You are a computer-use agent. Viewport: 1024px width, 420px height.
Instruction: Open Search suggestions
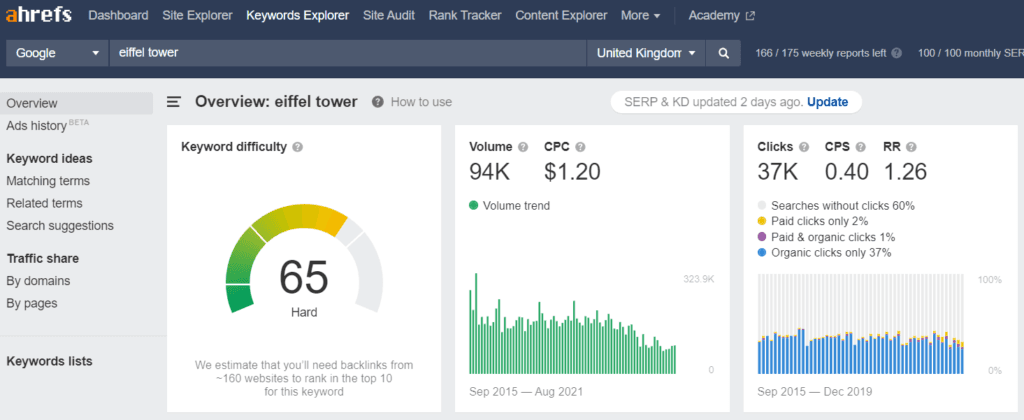pyautogui.click(x=60, y=225)
